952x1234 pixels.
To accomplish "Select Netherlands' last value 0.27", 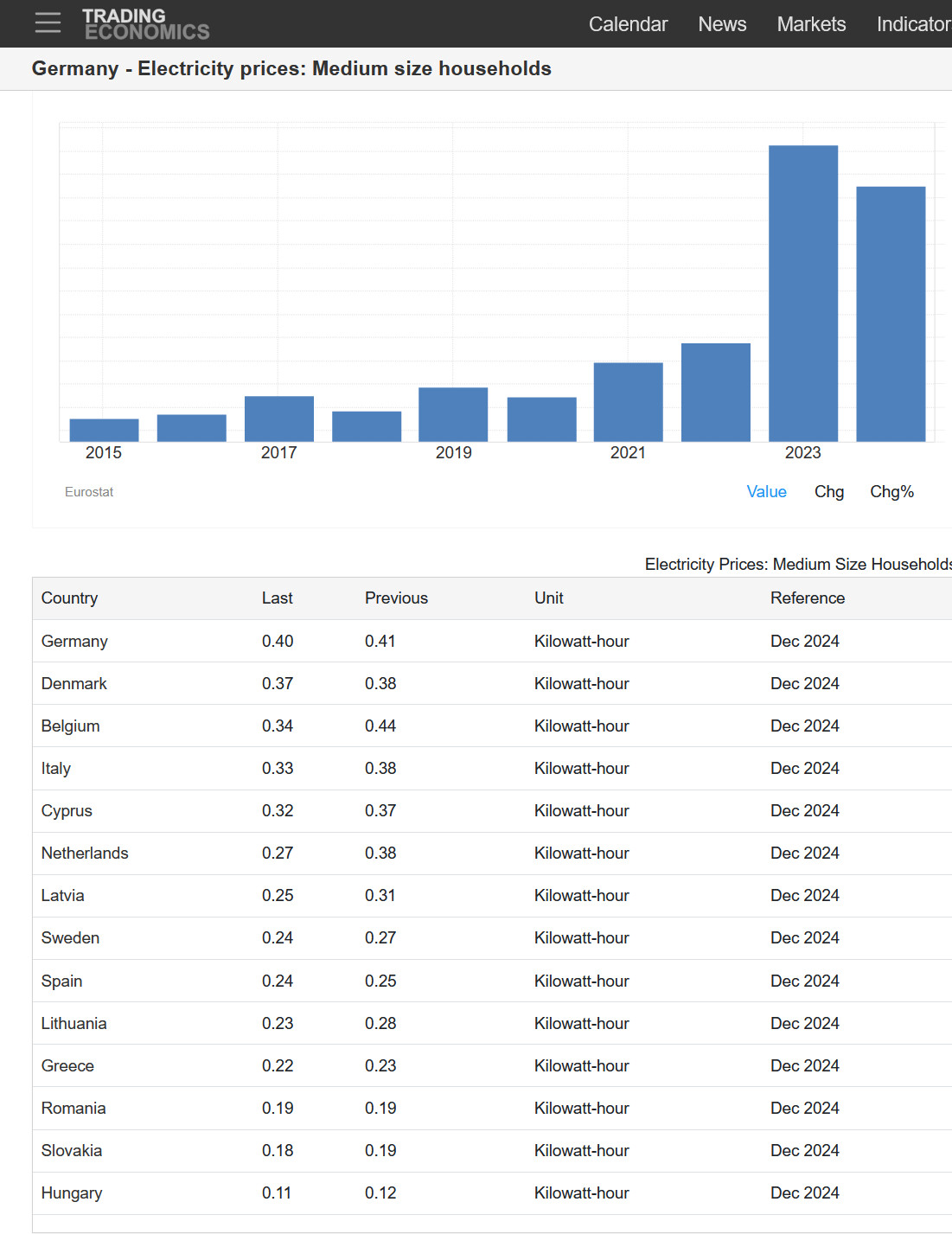I will pyautogui.click(x=278, y=853).
